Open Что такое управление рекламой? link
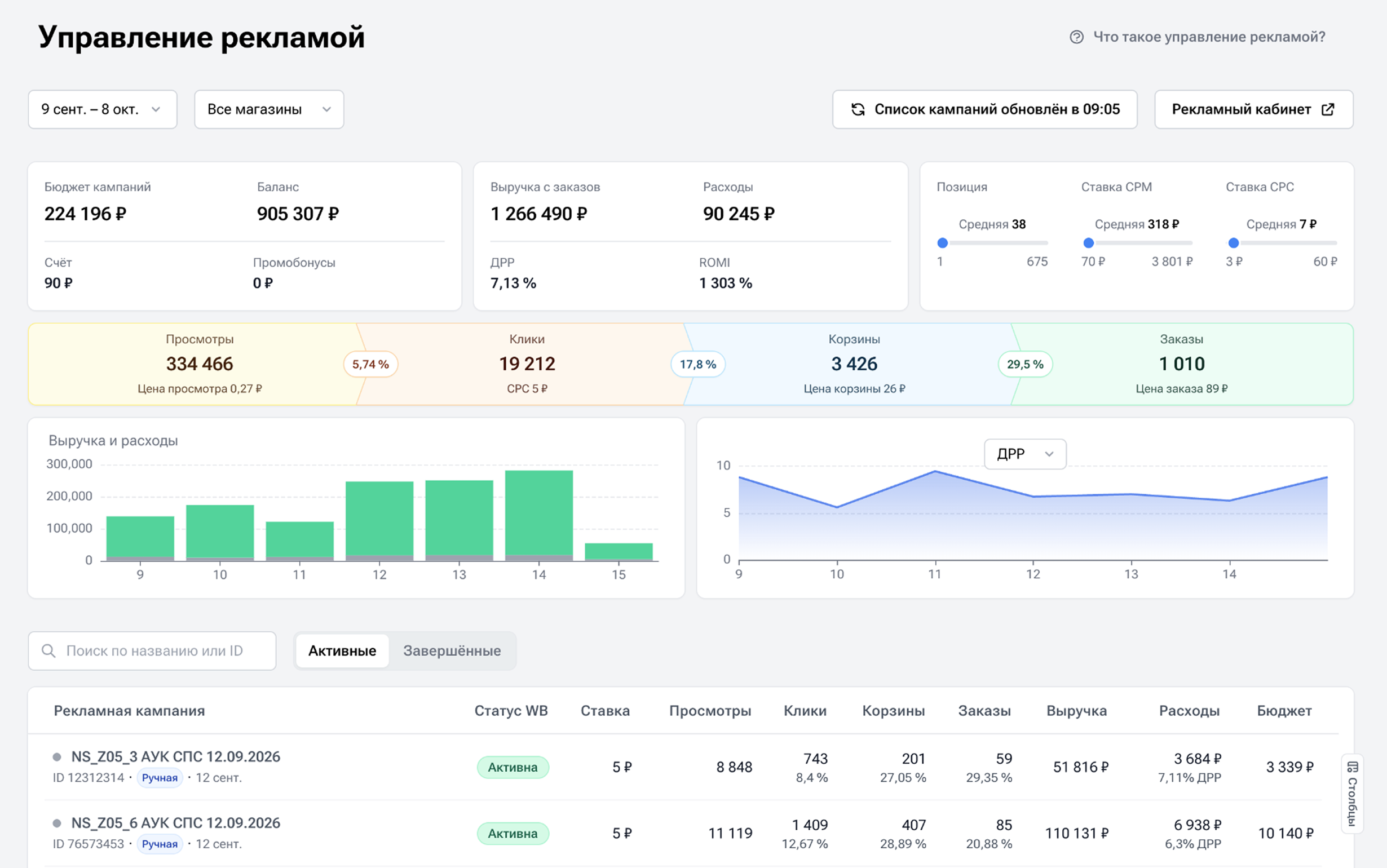 pos(1198,37)
